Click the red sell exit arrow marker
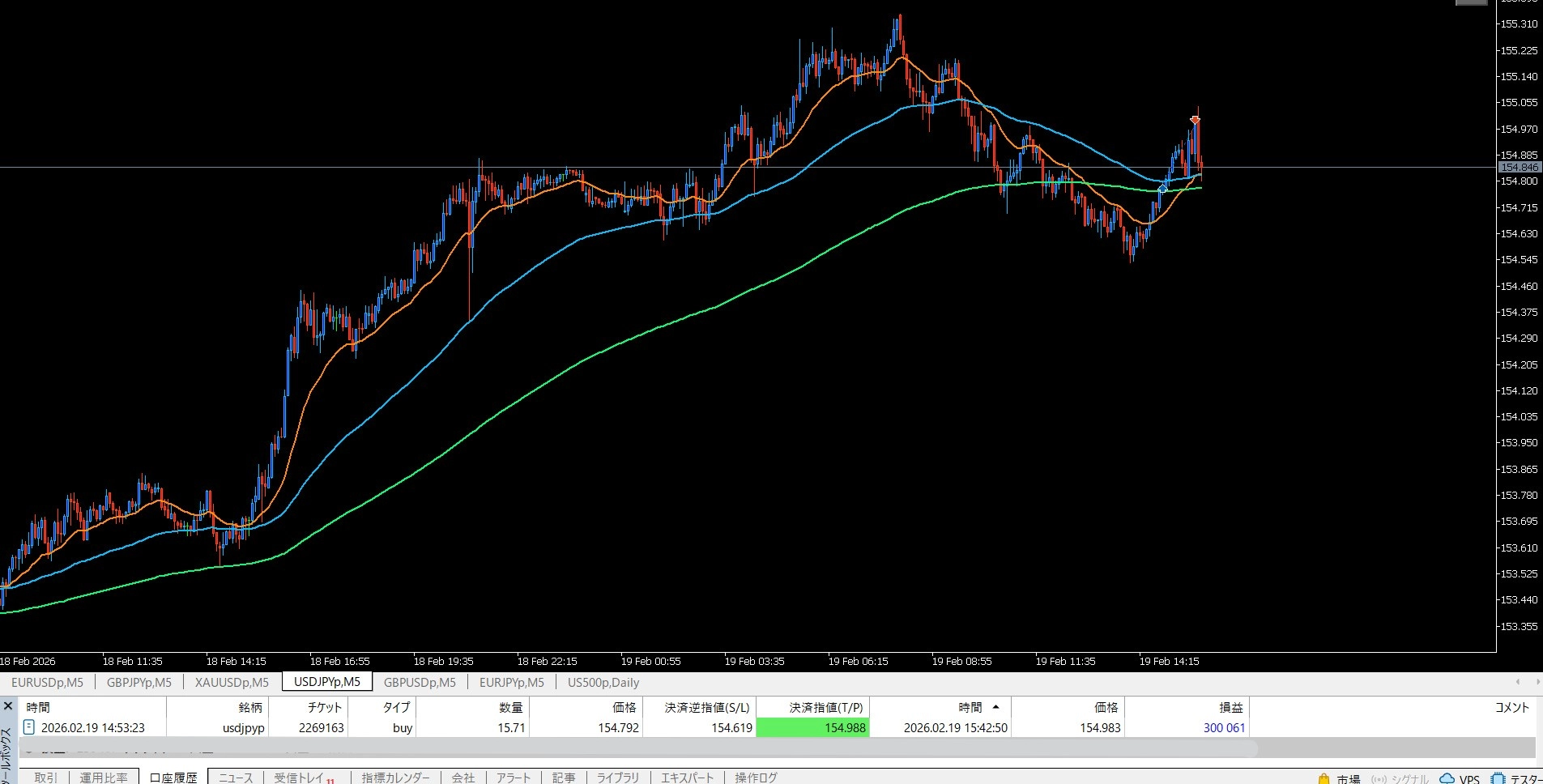Image resolution: width=1543 pixels, height=784 pixels. (x=1195, y=120)
